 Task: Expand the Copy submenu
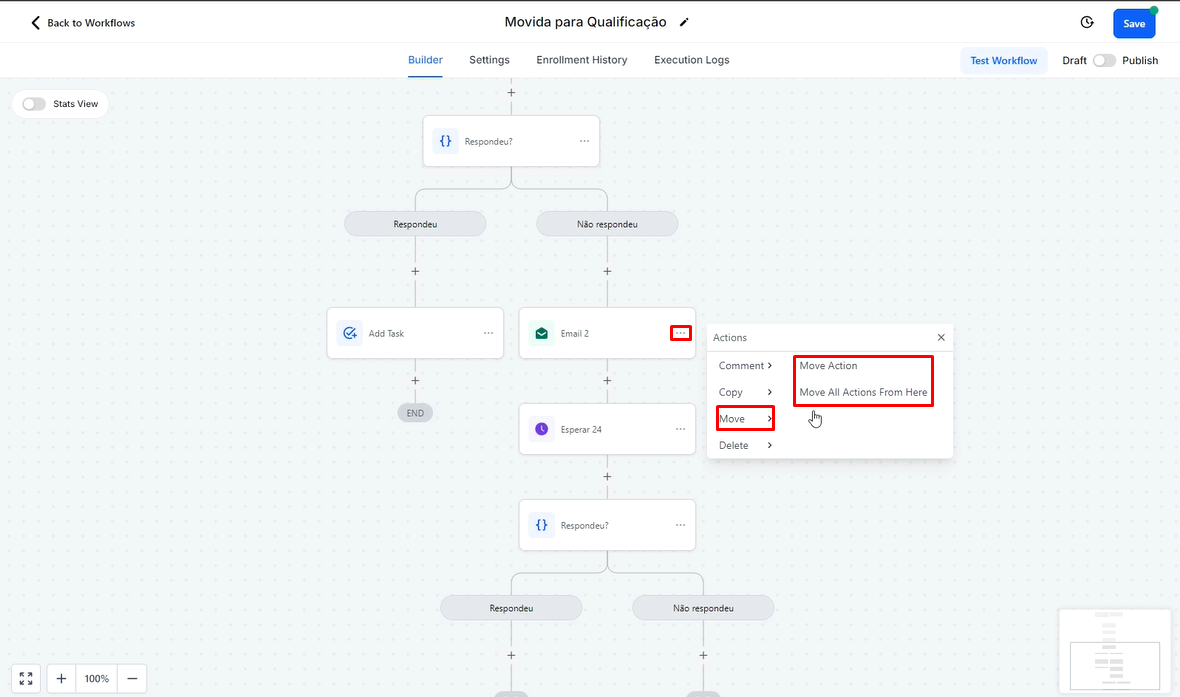click(745, 392)
